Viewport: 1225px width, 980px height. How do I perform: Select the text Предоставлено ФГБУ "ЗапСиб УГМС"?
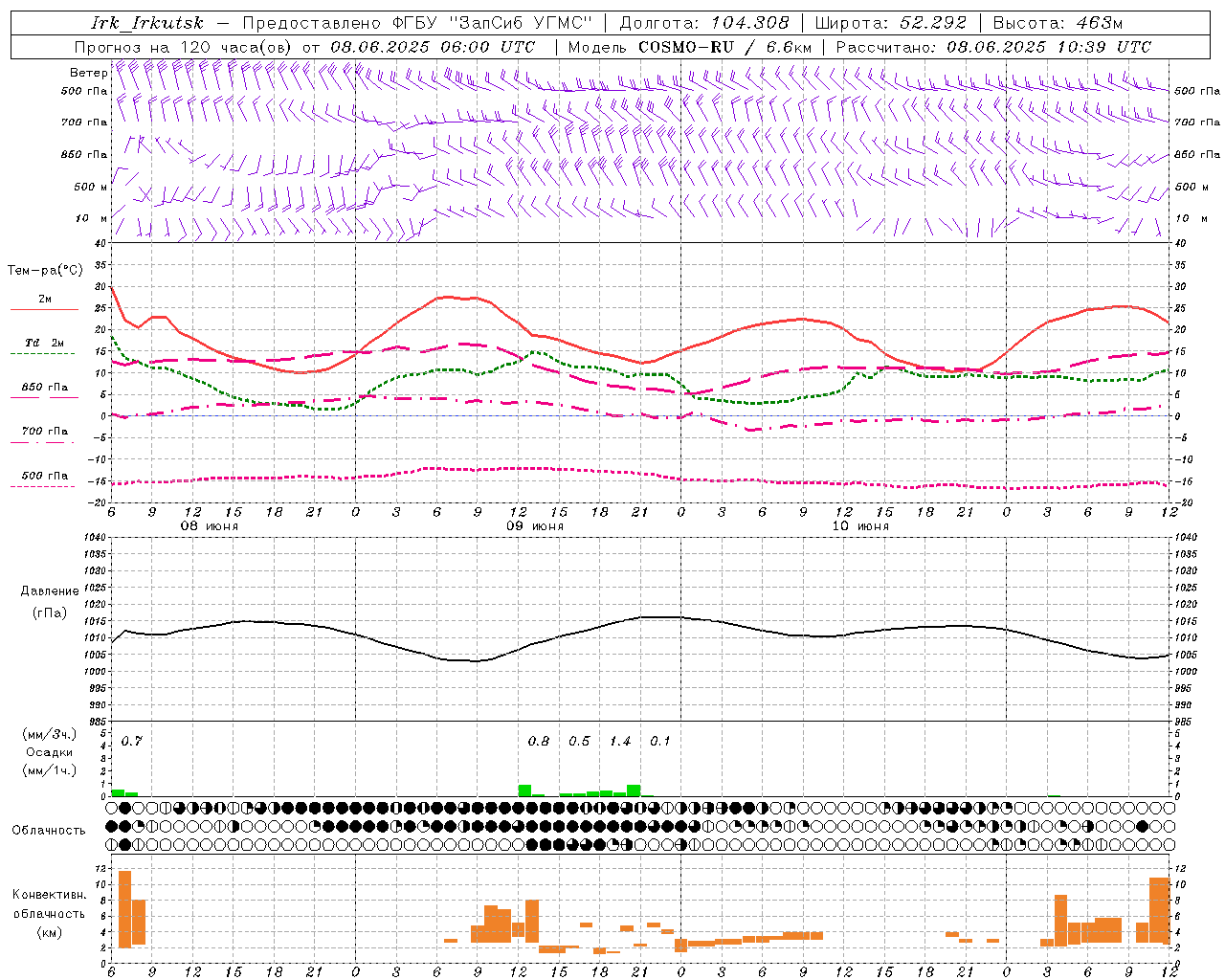pyautogui.click(x=417, y=23)
